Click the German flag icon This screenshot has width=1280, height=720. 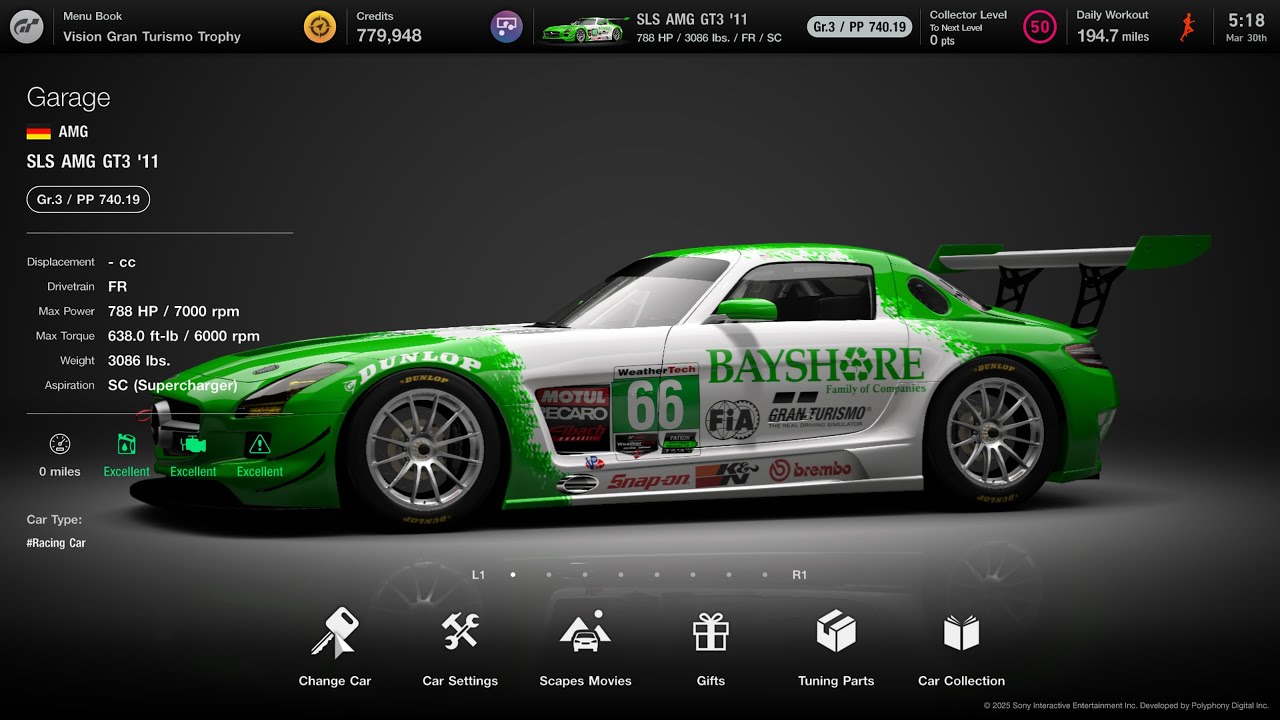38,132
